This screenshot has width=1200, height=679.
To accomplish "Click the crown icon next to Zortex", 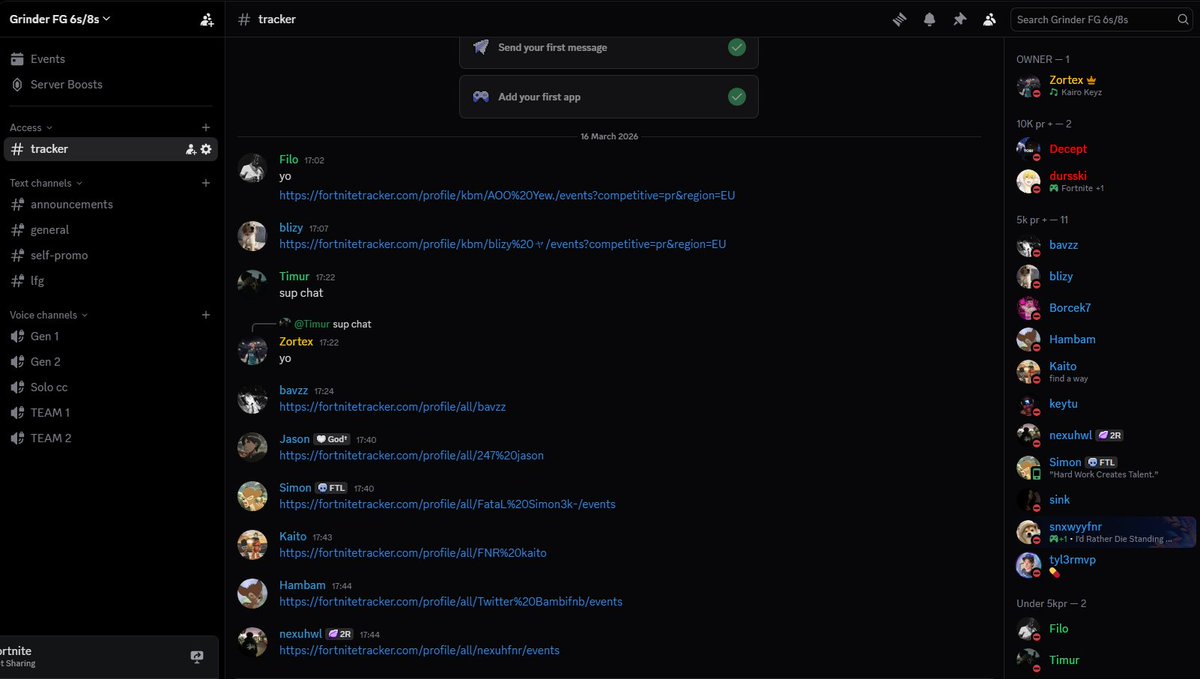I will (1092, 80).
